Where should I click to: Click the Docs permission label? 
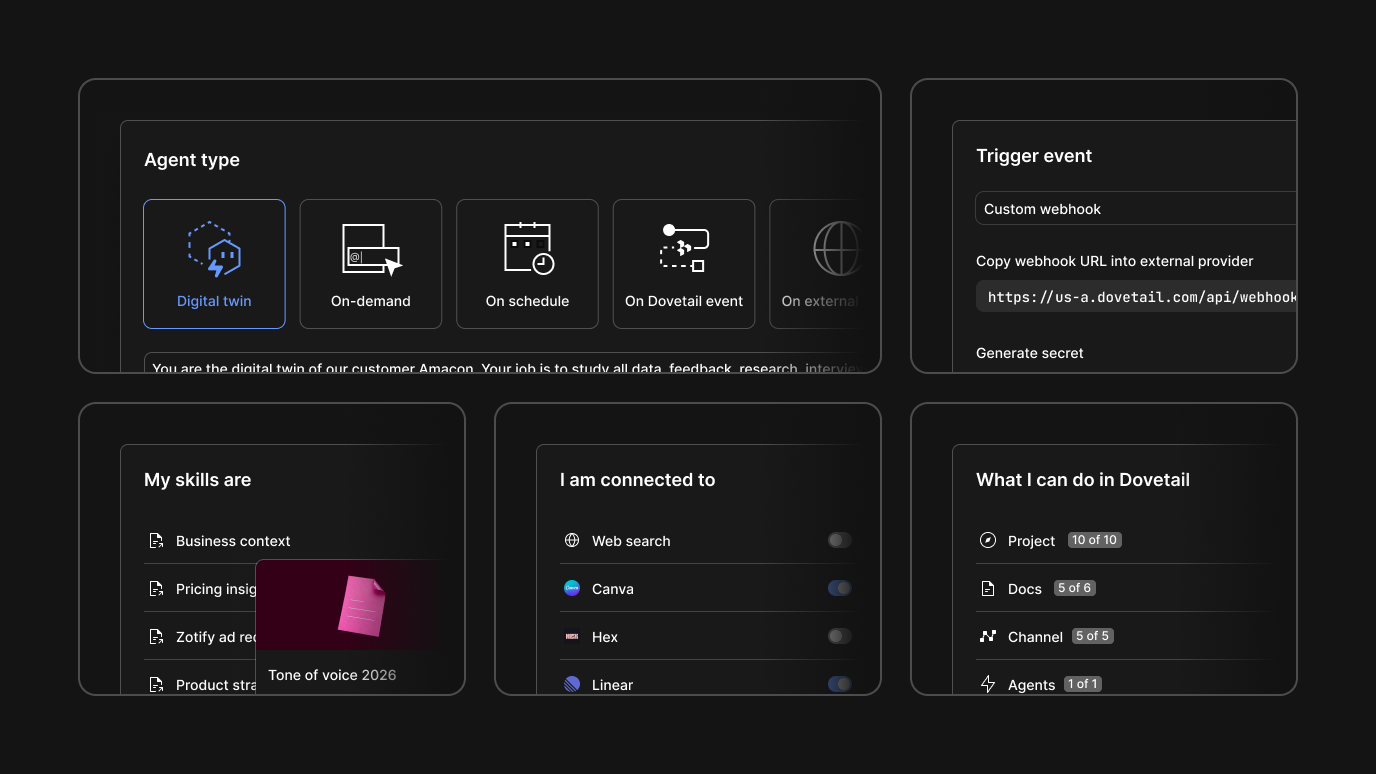[1025, 589]
